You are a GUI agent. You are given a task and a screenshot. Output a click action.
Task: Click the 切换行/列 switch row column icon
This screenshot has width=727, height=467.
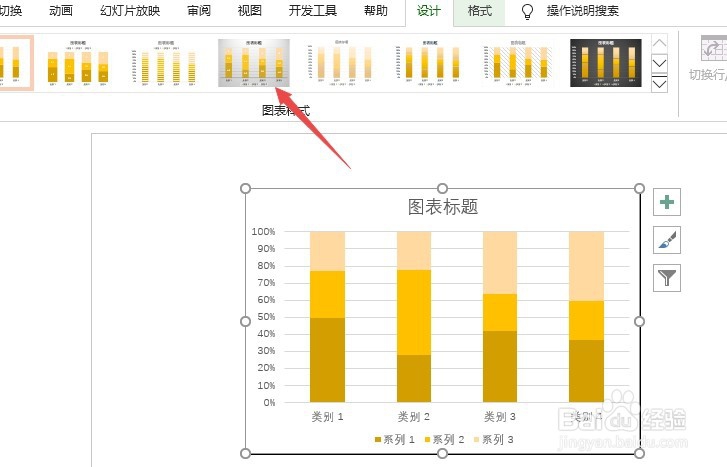(x=714, y=47)
